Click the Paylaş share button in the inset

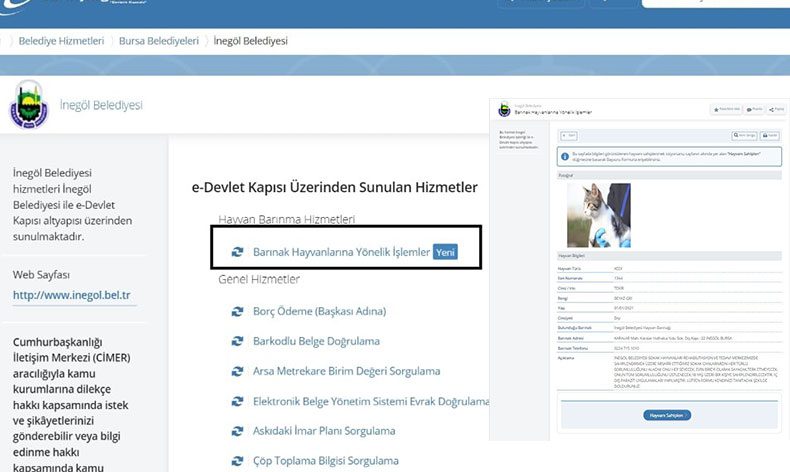[776, 109]
